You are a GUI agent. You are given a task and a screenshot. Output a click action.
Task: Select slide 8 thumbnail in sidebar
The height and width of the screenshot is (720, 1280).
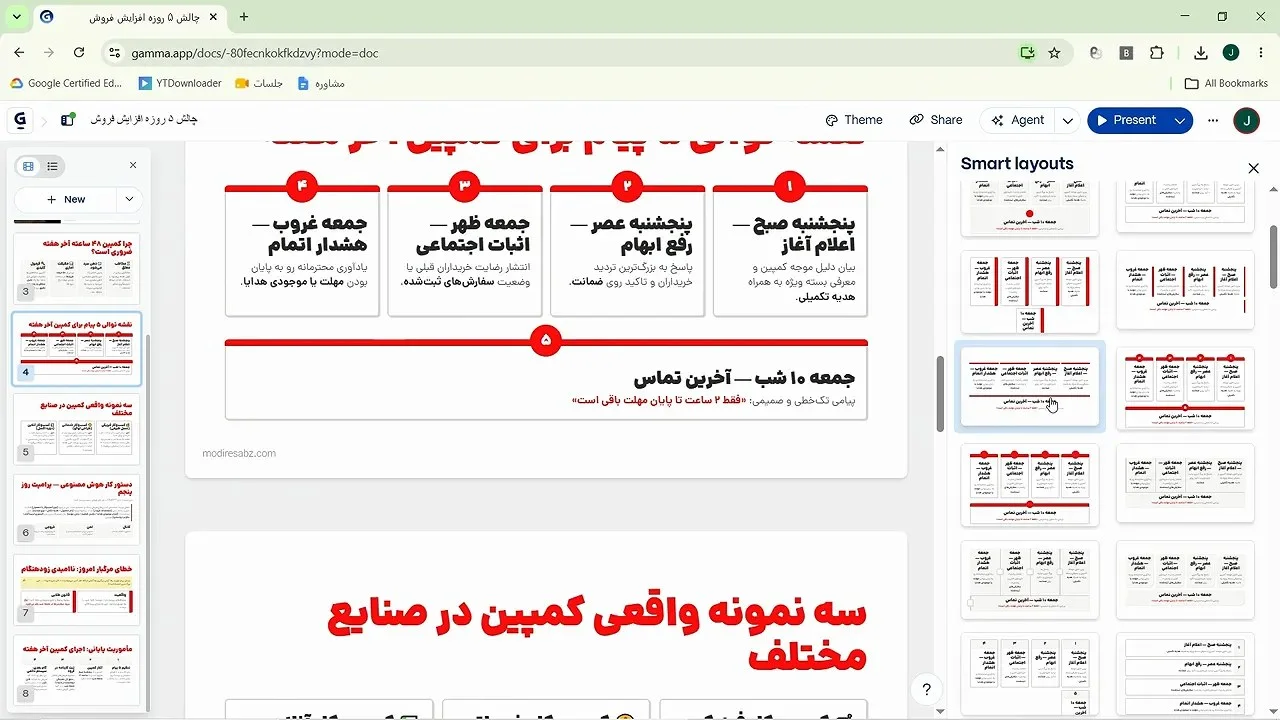pos(77,670)
